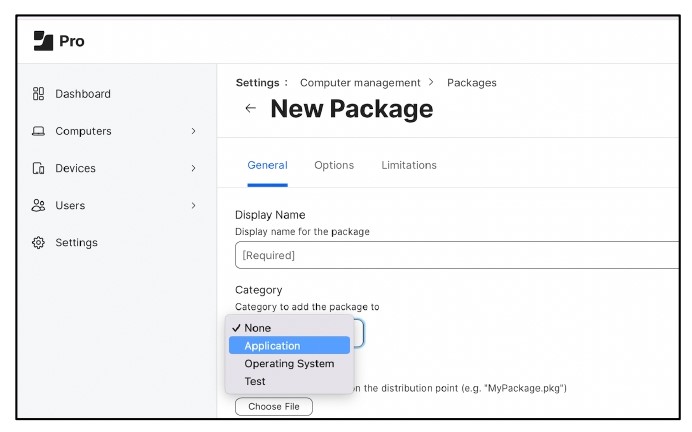Image resolution: width=692 pixels, height=432 pixels.
Task: Click the New Package page heading
Action: 352,109
